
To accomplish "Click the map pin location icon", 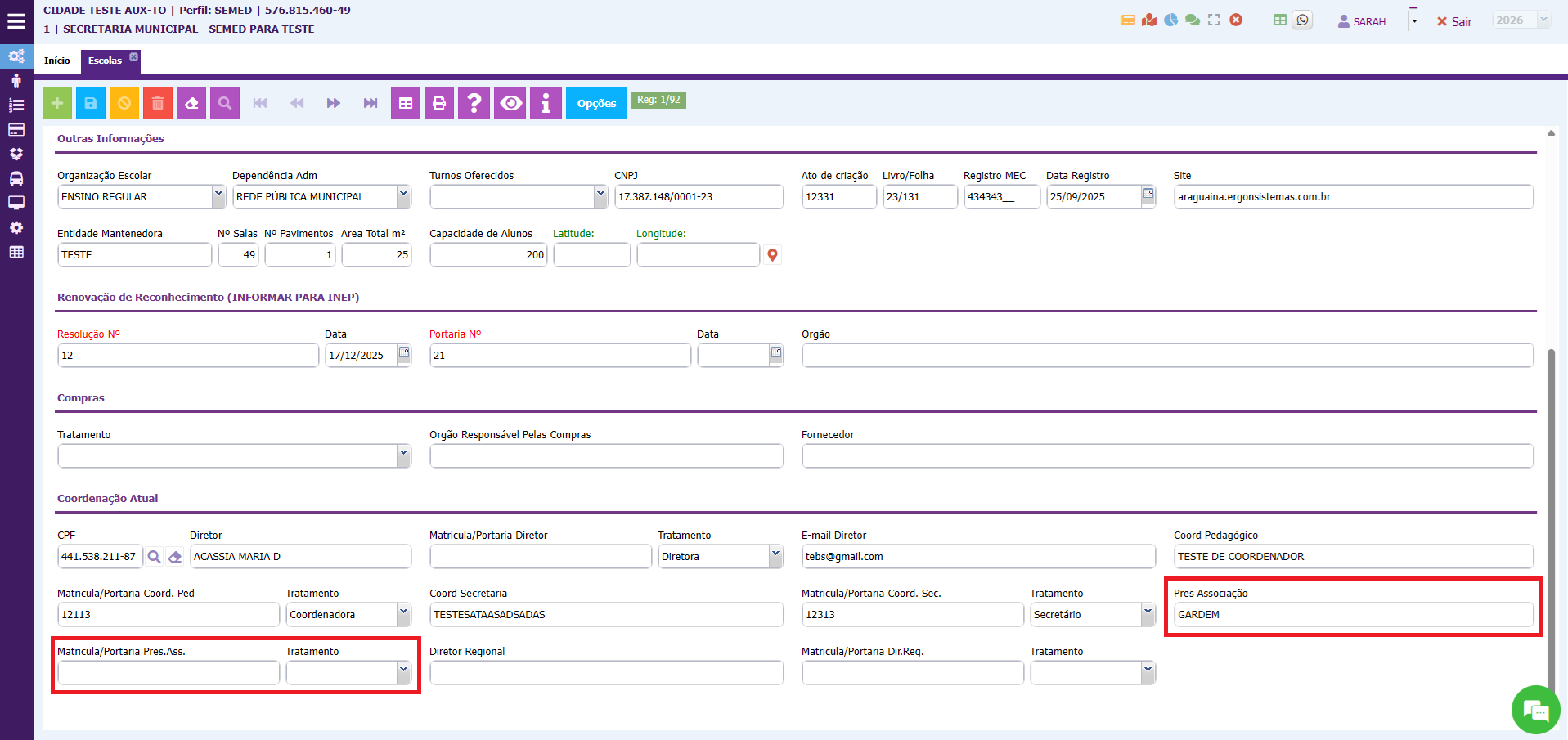I will pos(772,255).
